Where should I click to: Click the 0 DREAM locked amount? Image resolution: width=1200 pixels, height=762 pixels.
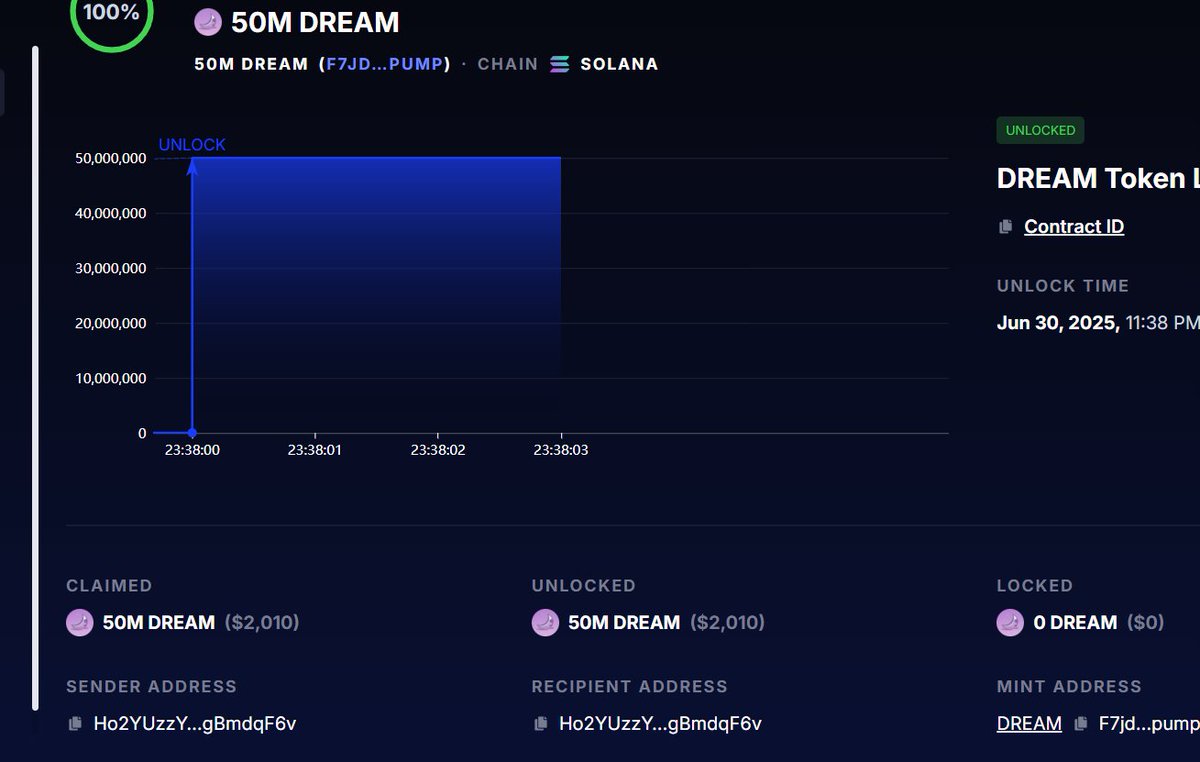click(x=1075, y=622)
